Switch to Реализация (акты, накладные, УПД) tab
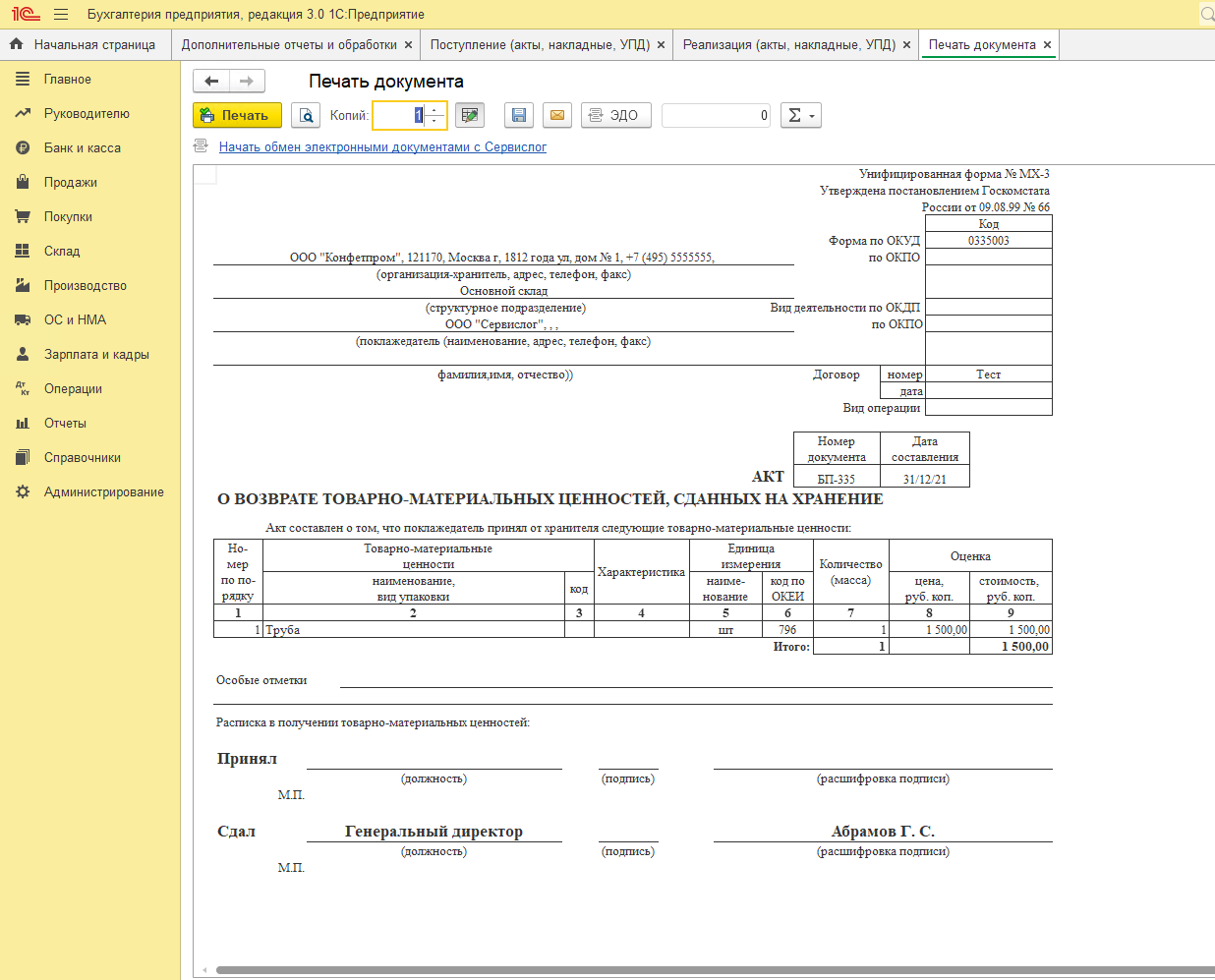 click(789, 44)
